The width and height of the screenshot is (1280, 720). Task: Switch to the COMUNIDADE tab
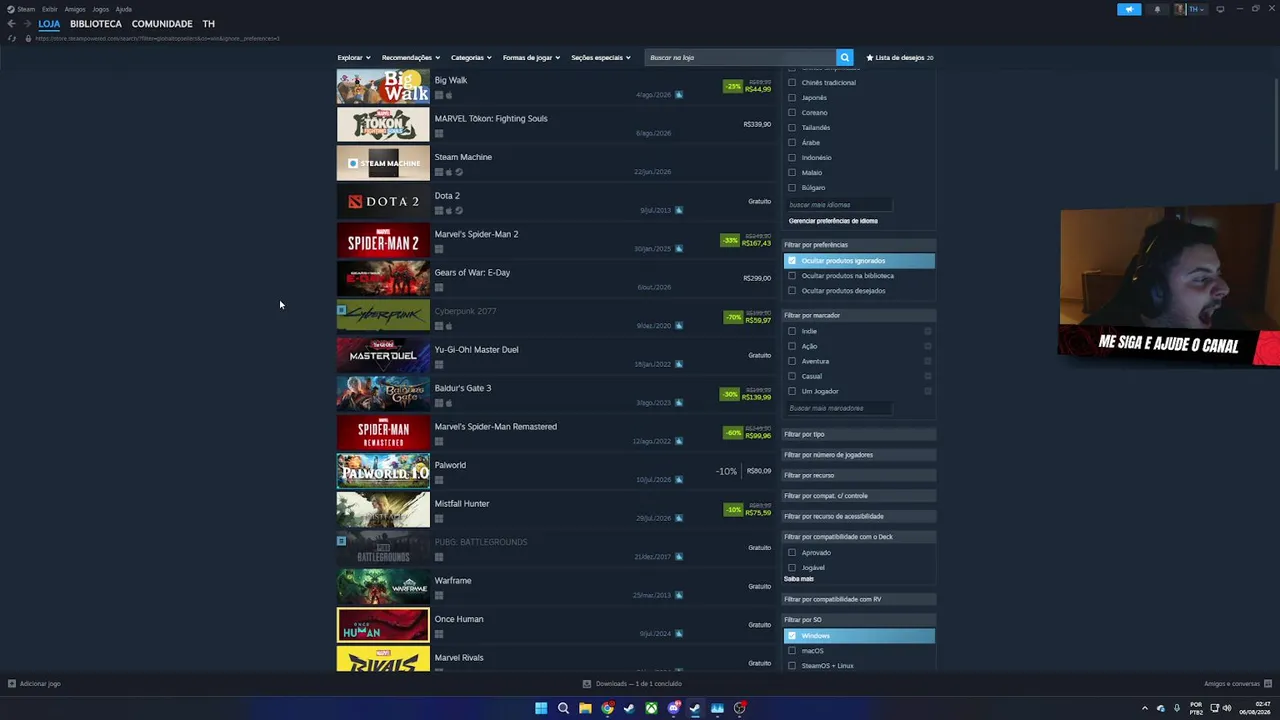[x=162, y=24]
